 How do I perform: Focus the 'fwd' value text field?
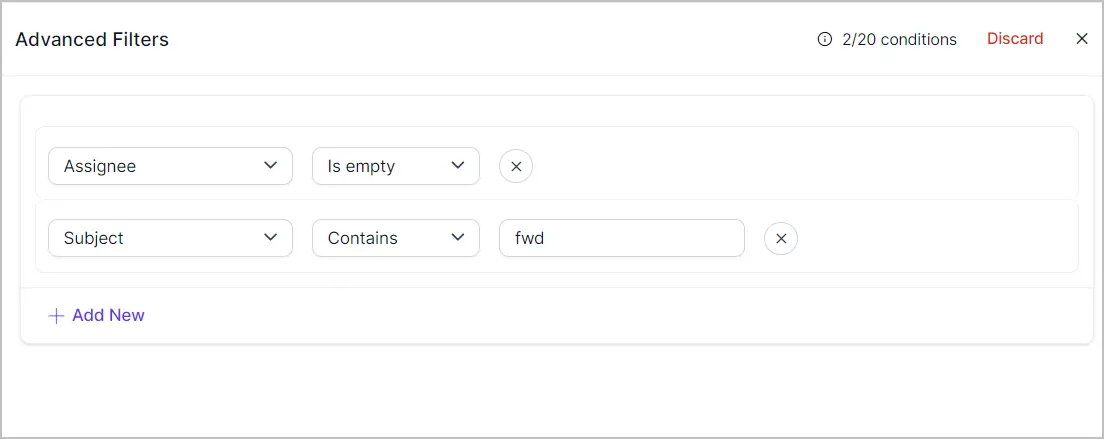pos(622,238)
